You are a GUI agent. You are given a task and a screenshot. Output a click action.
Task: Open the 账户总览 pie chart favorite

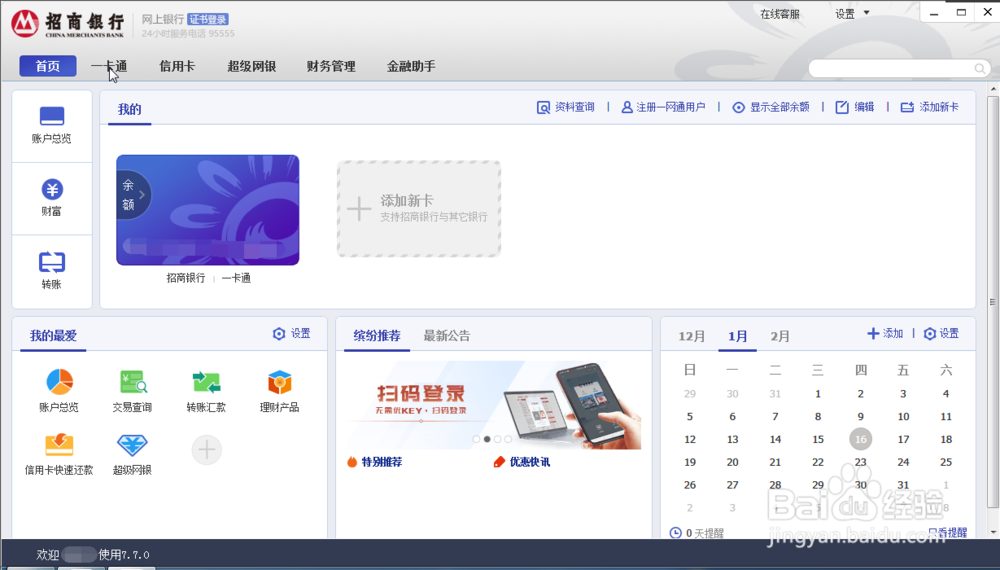59,390
